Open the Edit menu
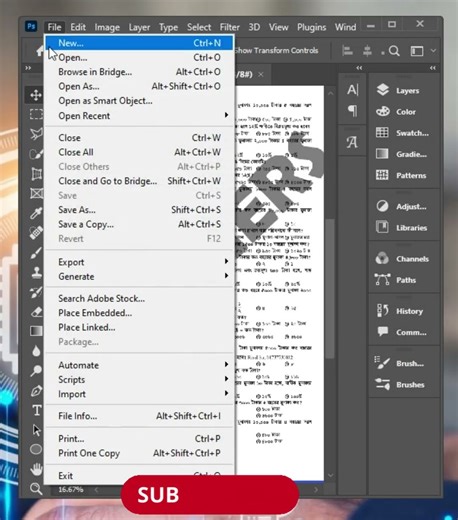 click(78, 27)
